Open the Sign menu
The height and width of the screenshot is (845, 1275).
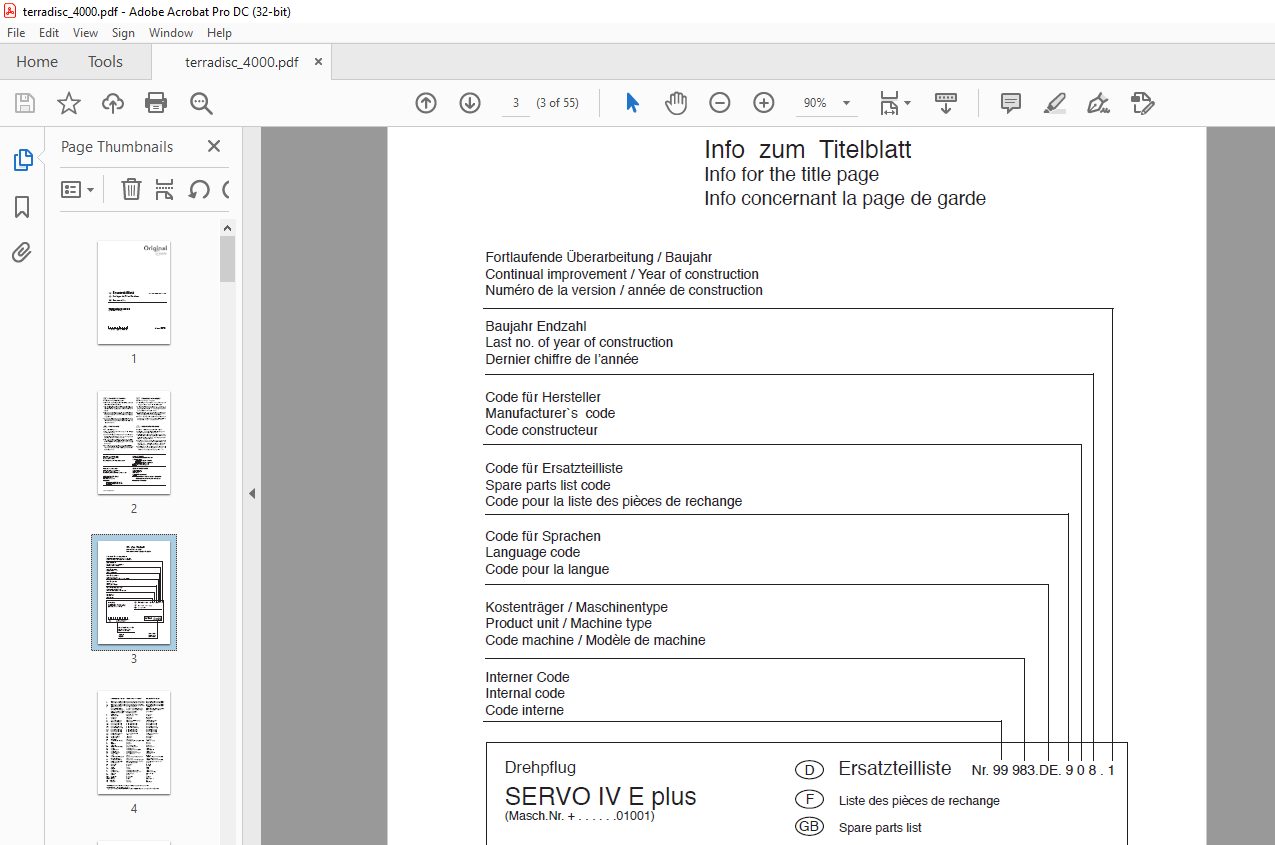[x=123, y=33]
